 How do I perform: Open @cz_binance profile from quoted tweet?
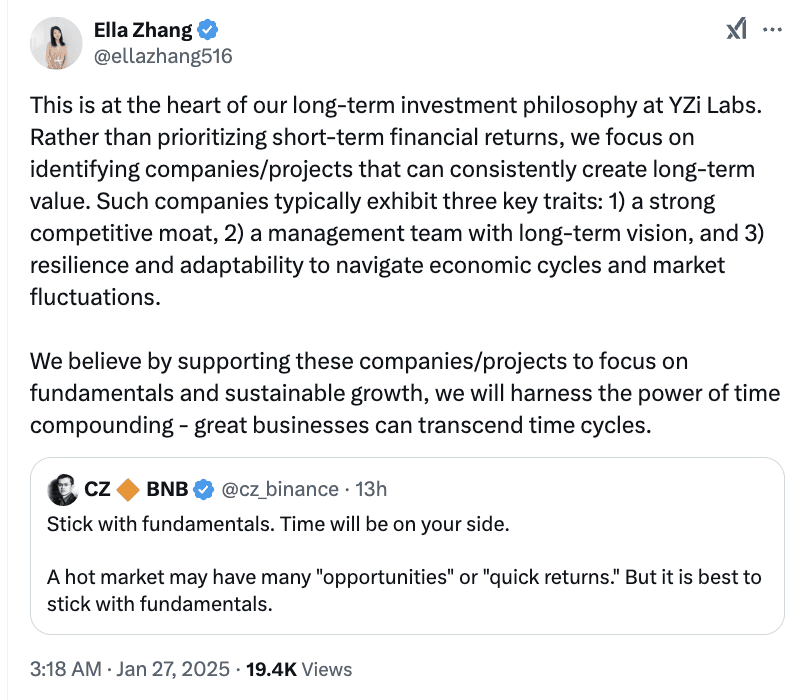(x=281, y=489)
